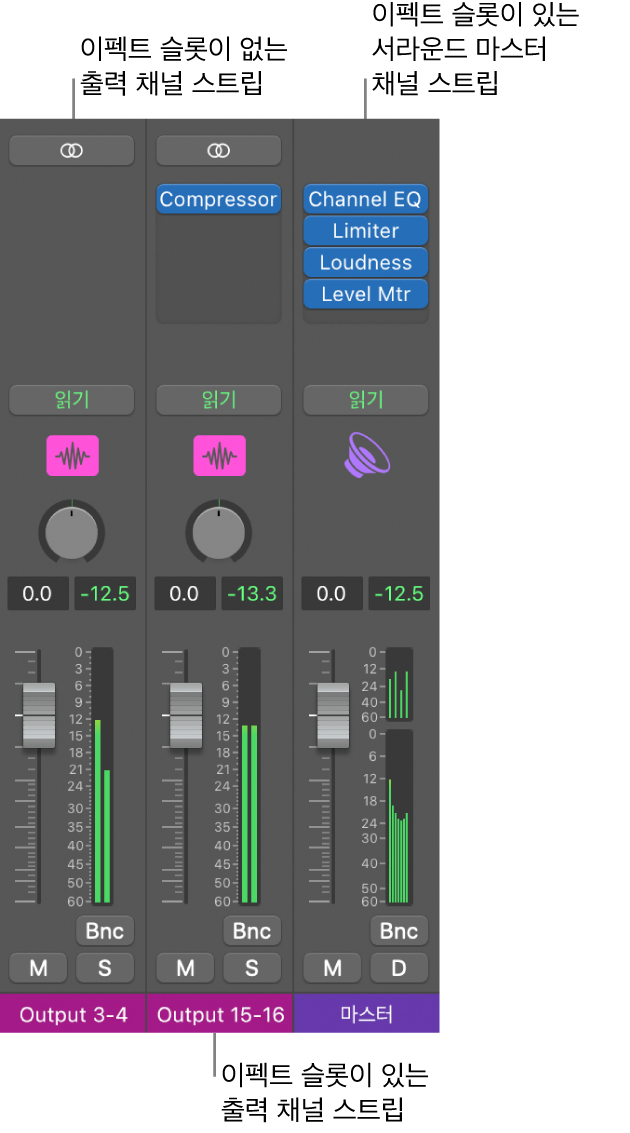Open the Compressor plug-in on Output 15-16
Viewport: 630px width, 1133px height.
pos(218,199)
